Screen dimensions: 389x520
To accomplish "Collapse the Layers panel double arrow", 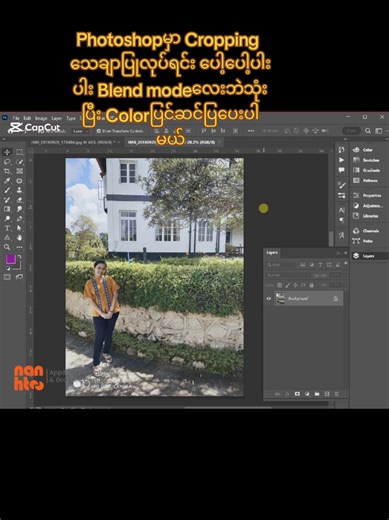I will [x=338, y=253].
